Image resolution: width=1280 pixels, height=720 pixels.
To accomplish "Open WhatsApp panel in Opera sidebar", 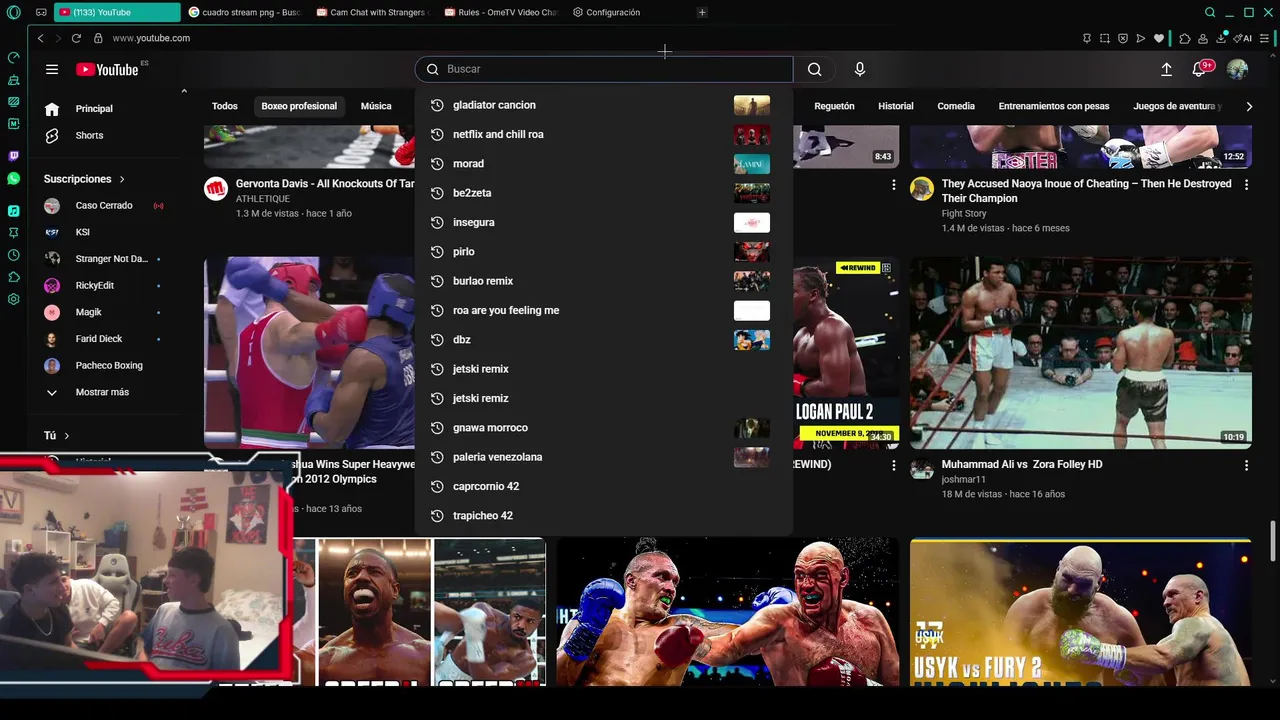I will click(x=13, y=178).
